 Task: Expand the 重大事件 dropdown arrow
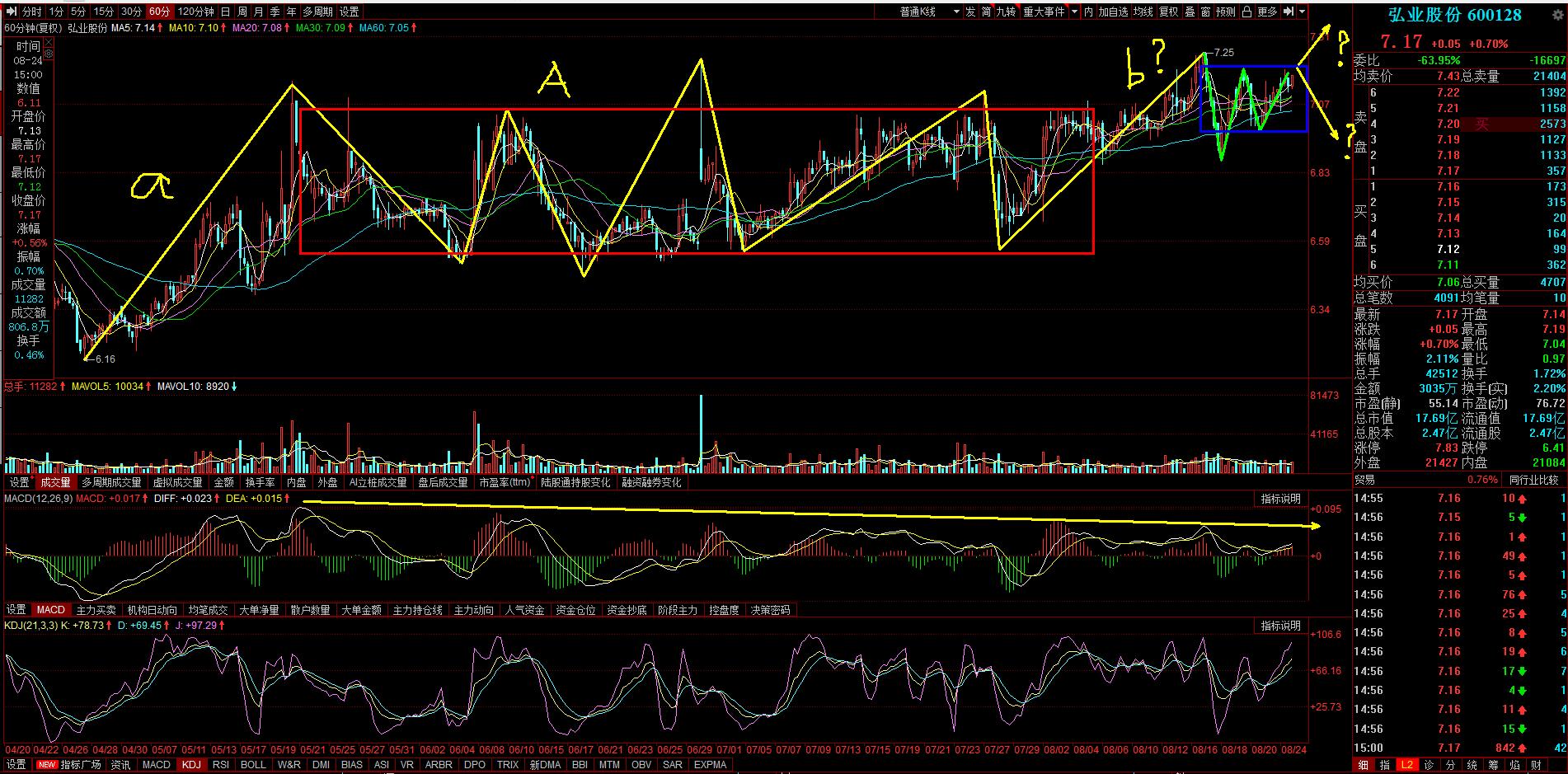1073,12
